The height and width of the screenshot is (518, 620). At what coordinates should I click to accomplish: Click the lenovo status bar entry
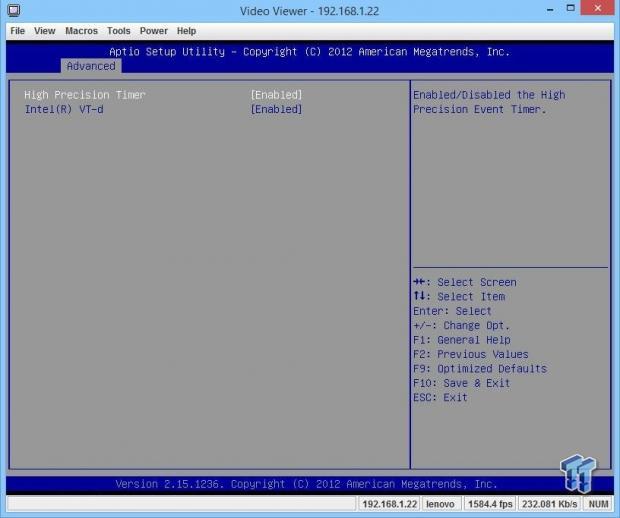pos(440,504)
